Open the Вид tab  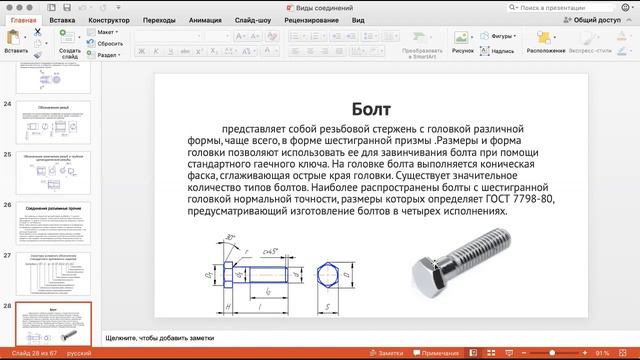358,20
